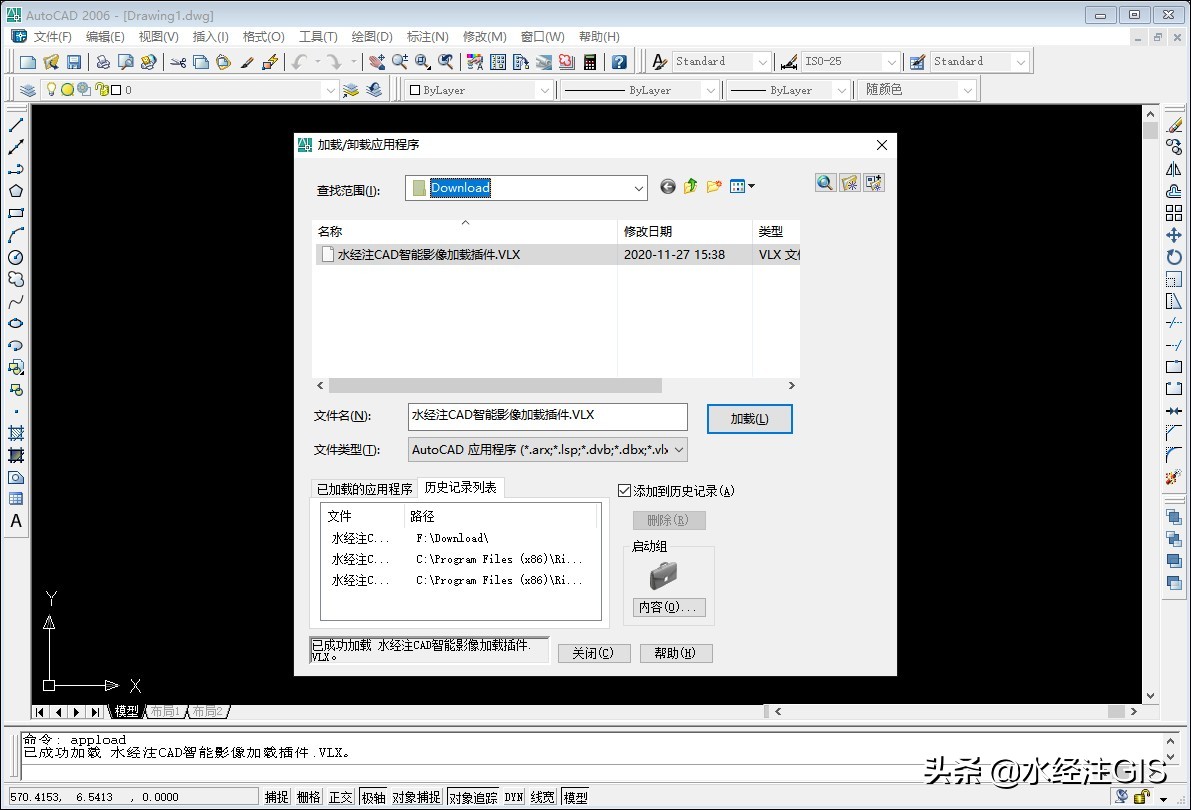Image resolution: width=1191 pixels, height=810 pixels.
Task: Go up one folder level in dialog
Action: 691,187
